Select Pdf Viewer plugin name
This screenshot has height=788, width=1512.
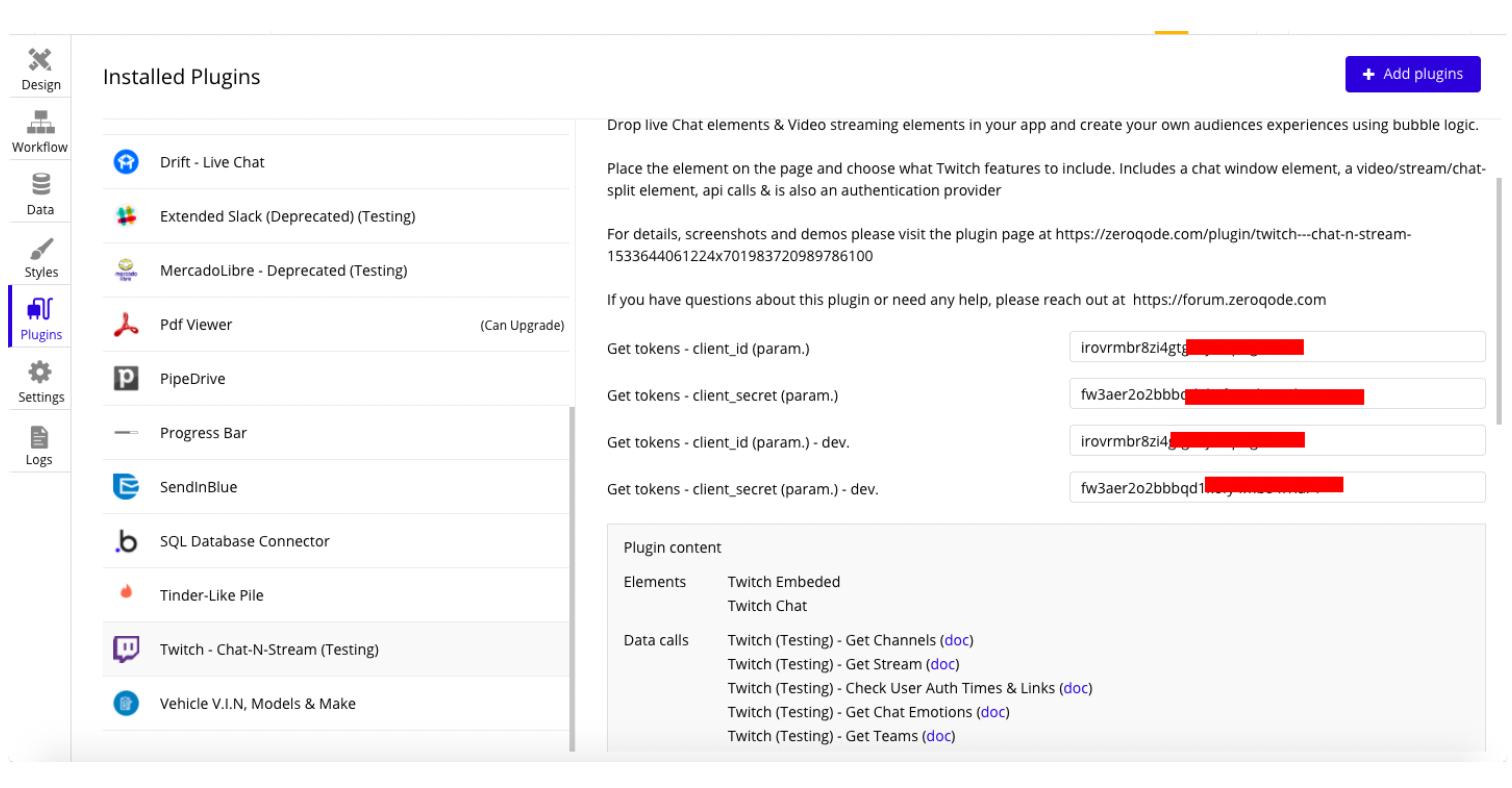coord(196,325)
